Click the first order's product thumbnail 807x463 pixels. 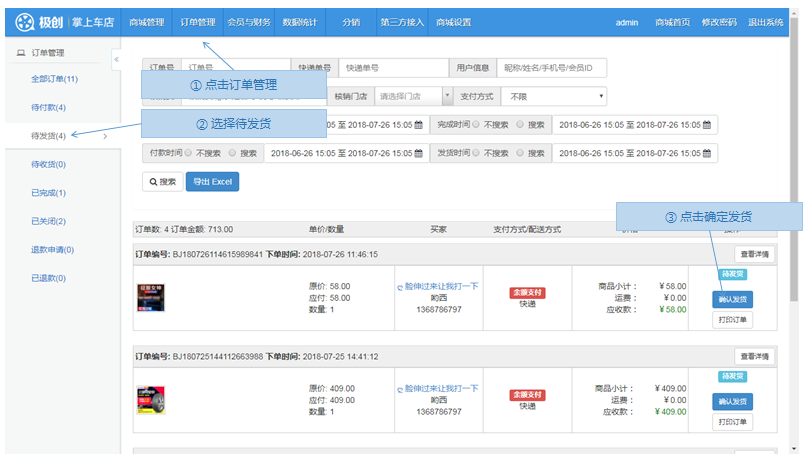150,297
